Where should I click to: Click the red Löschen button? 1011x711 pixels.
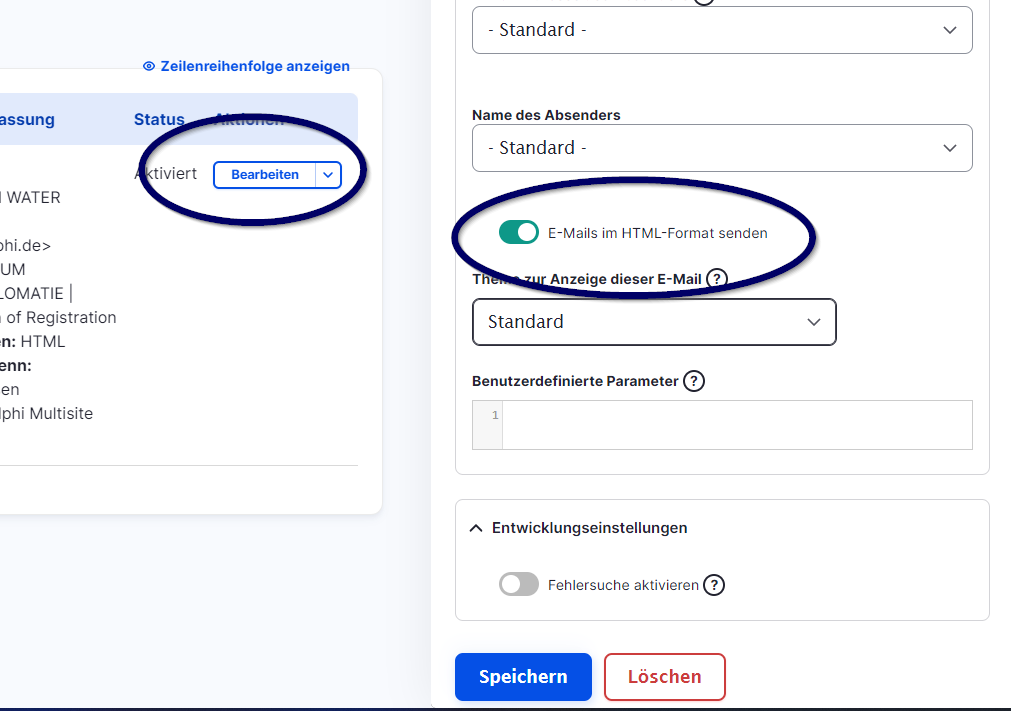click(x=664, y=677)
